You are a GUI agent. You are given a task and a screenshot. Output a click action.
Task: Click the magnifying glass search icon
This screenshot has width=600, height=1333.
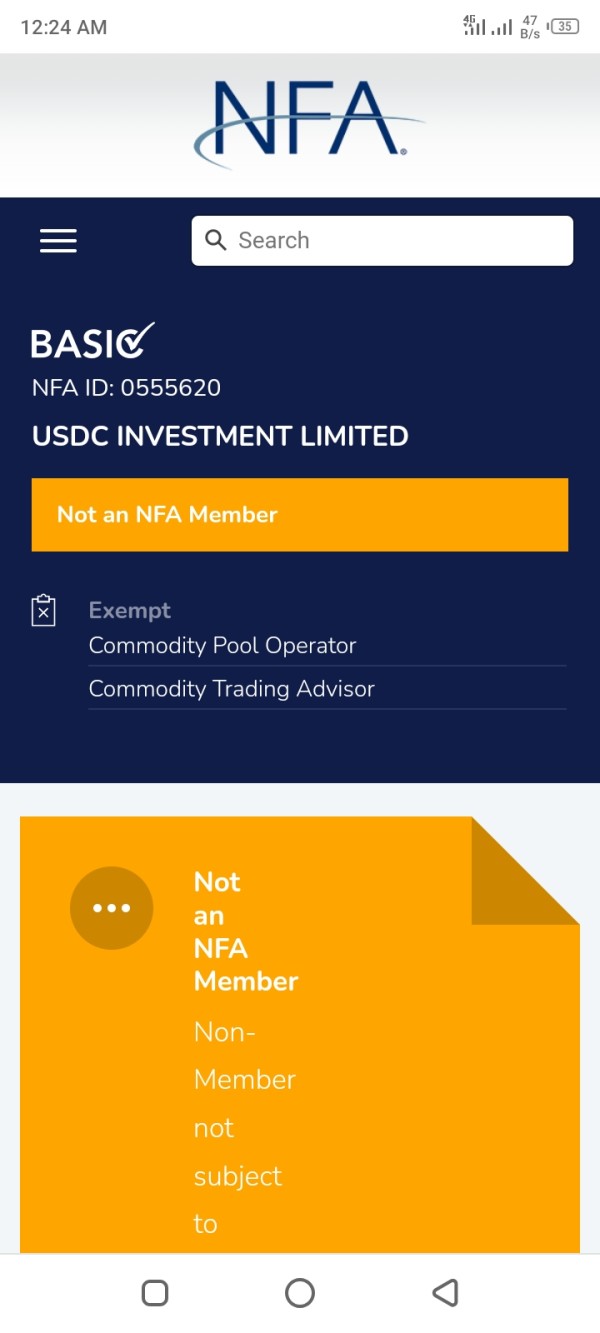(x=215, y=240)
